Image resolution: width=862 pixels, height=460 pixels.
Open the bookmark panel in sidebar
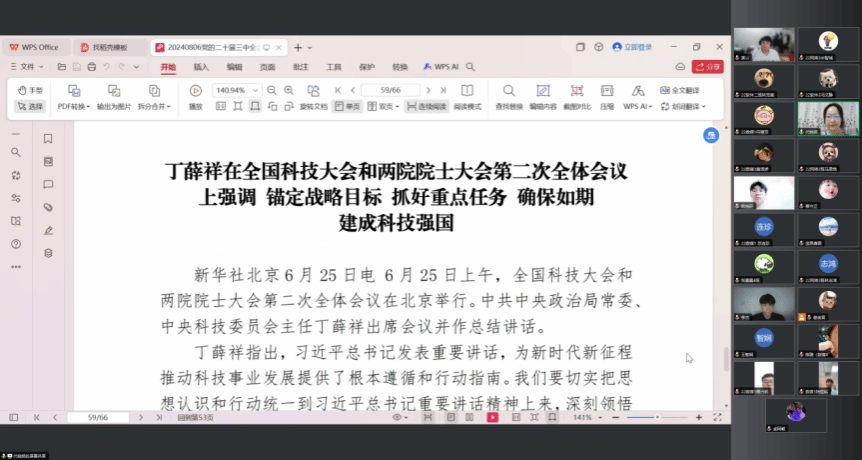(48, 138)
